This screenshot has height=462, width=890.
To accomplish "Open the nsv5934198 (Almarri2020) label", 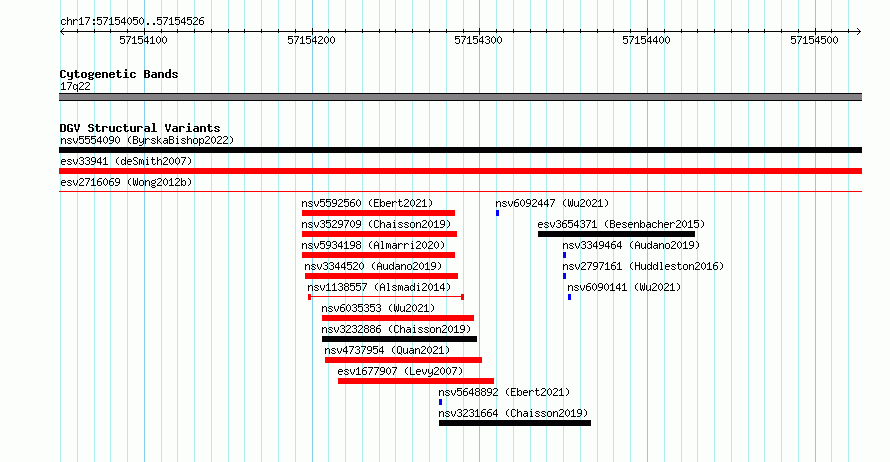I will click(373, 245).
